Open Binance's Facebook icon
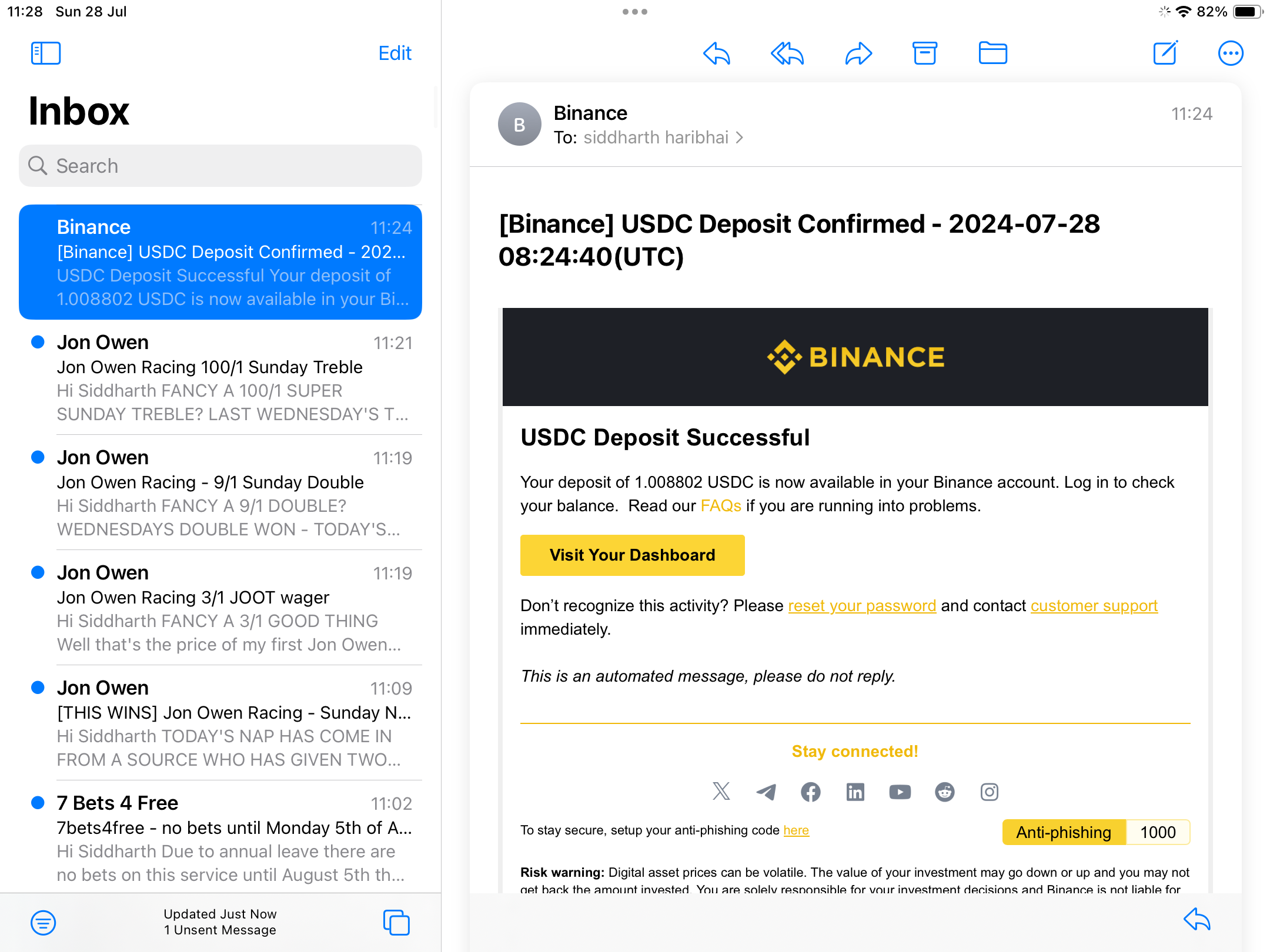This screenshot has height=952, width=1270. tap(811, 792)
